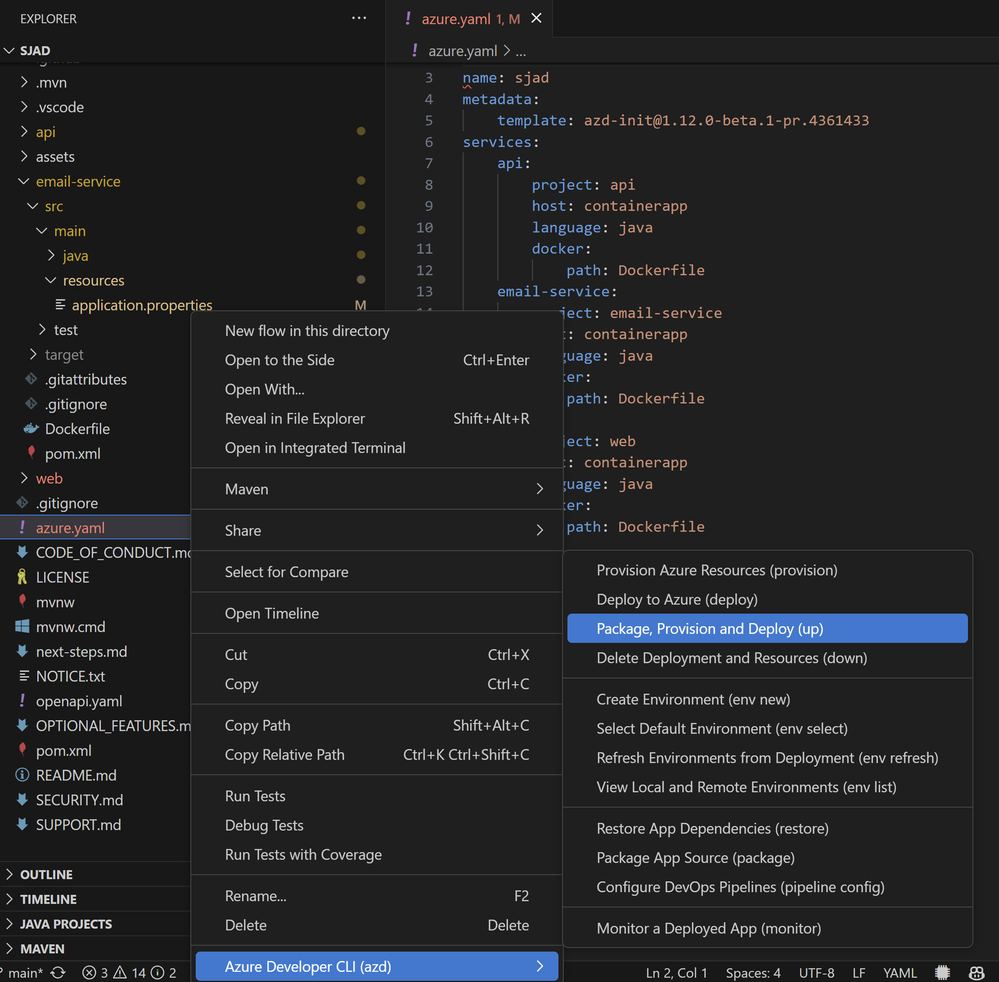This screenshot has height=982, width=999.
Task: Open the Explorer more actions ellipsis
Action: [359, 18]
